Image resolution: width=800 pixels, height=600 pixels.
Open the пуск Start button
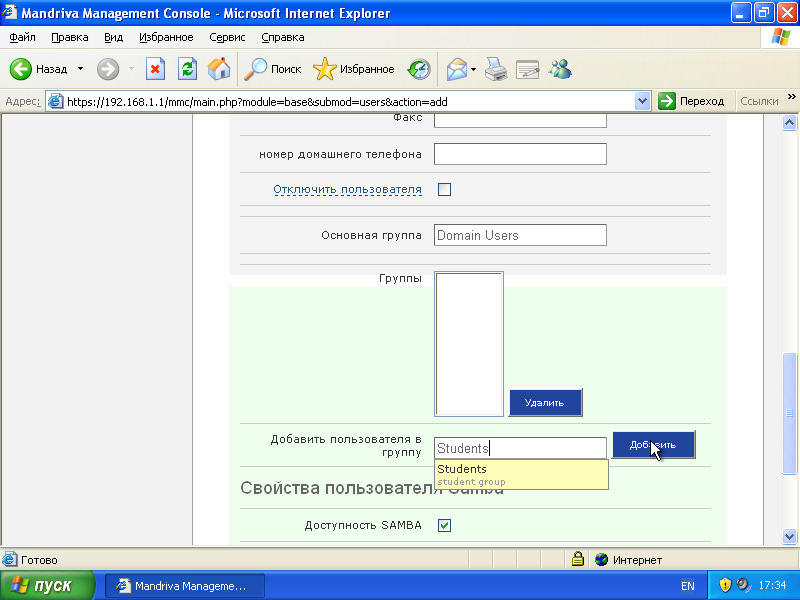pyautogui.click(x=47, y=585)
